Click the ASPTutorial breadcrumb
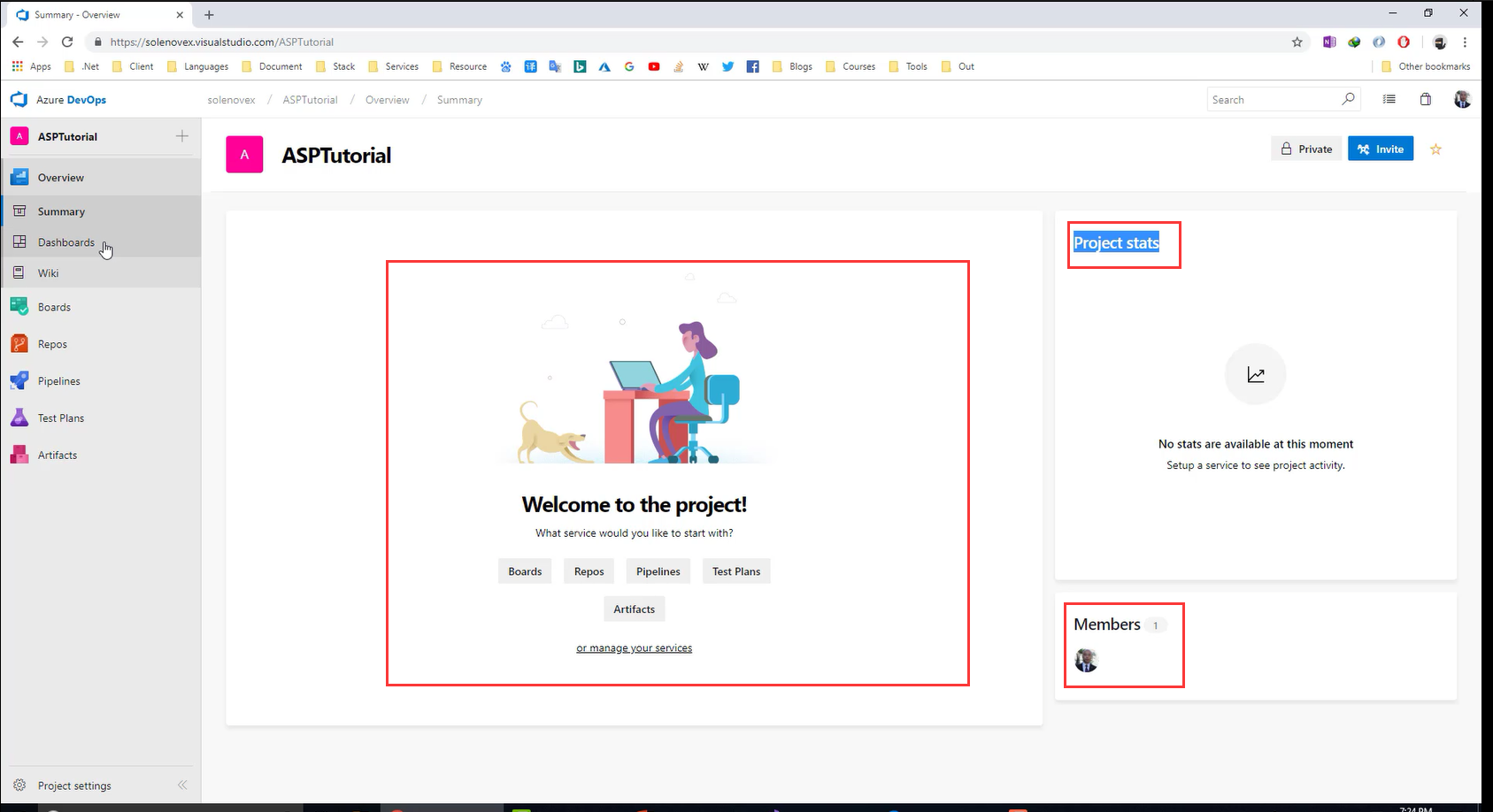1493x812 pixels. 311,100
